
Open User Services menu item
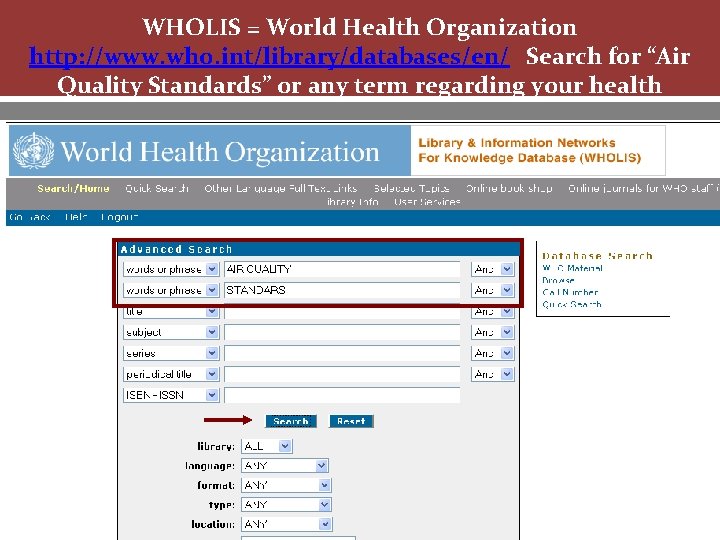427,202
